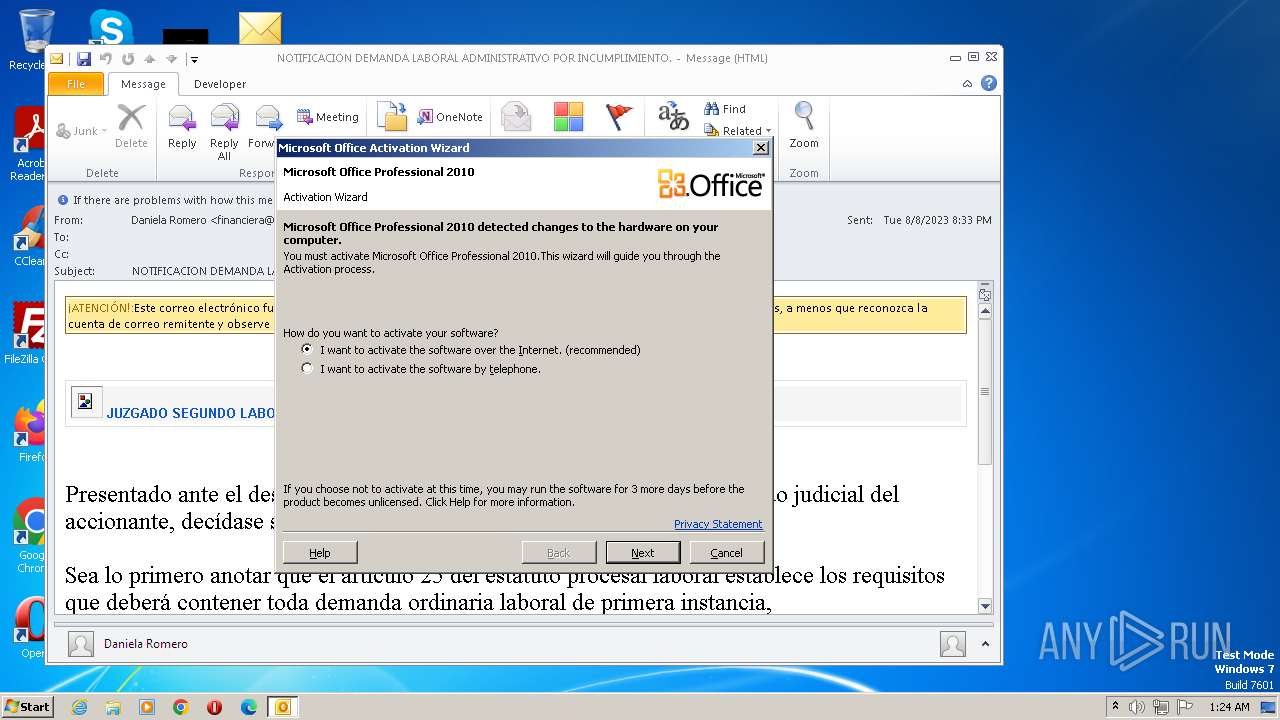Open Windows Explorer folder in taskbar

tap(113, 707)
